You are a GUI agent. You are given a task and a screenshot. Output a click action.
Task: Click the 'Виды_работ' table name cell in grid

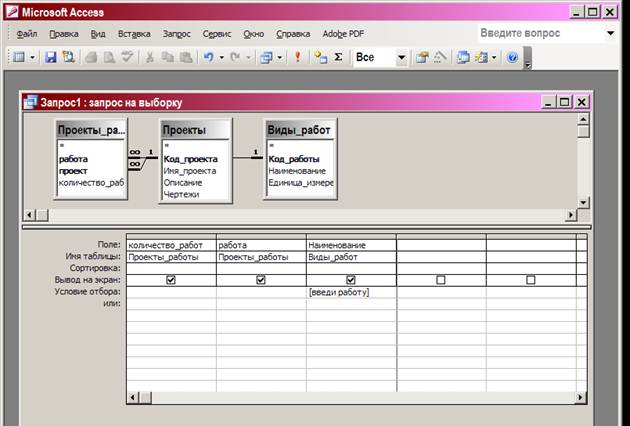(x=351, y=257)
